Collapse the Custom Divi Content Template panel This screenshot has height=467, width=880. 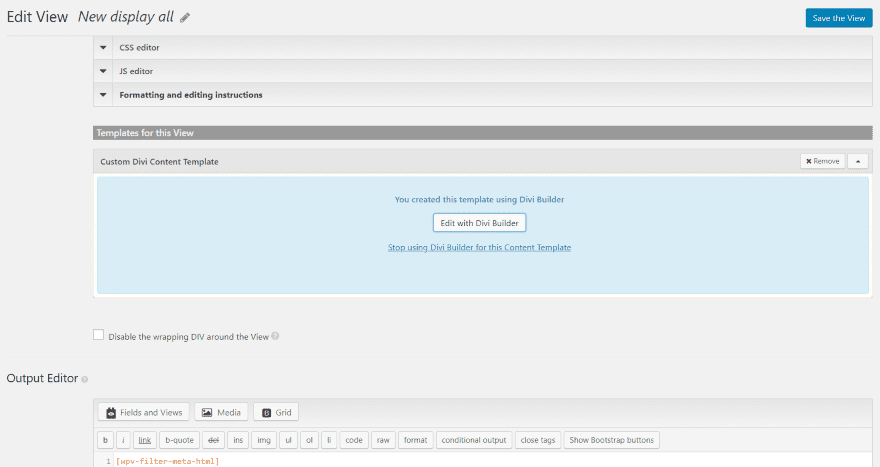point(858,161)
